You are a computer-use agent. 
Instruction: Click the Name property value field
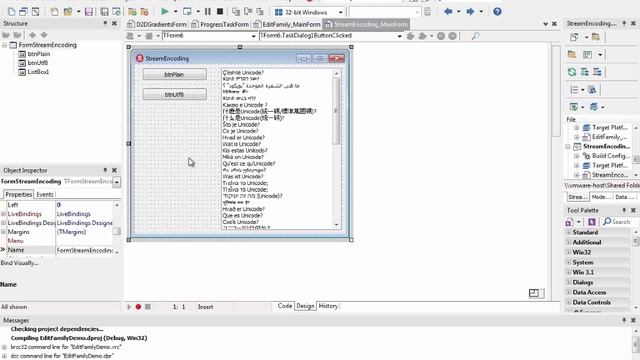click(x=84, y=250)
